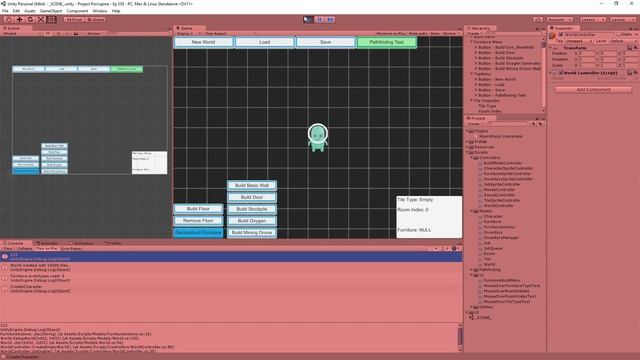Open the Layout dropdown
This screenshot has width=640, height=360.
pos(622,20)
